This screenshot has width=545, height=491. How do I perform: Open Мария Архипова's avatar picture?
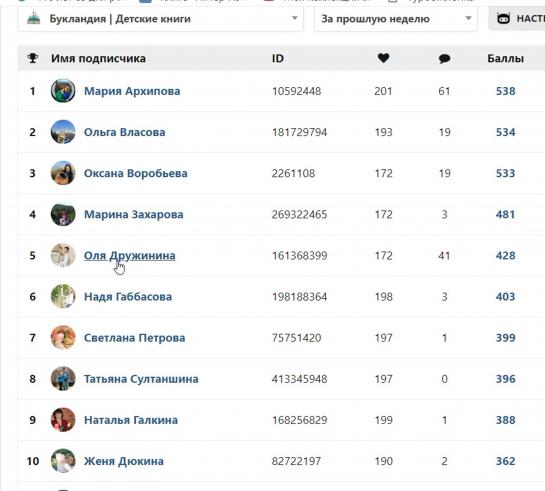click(63, 91)
